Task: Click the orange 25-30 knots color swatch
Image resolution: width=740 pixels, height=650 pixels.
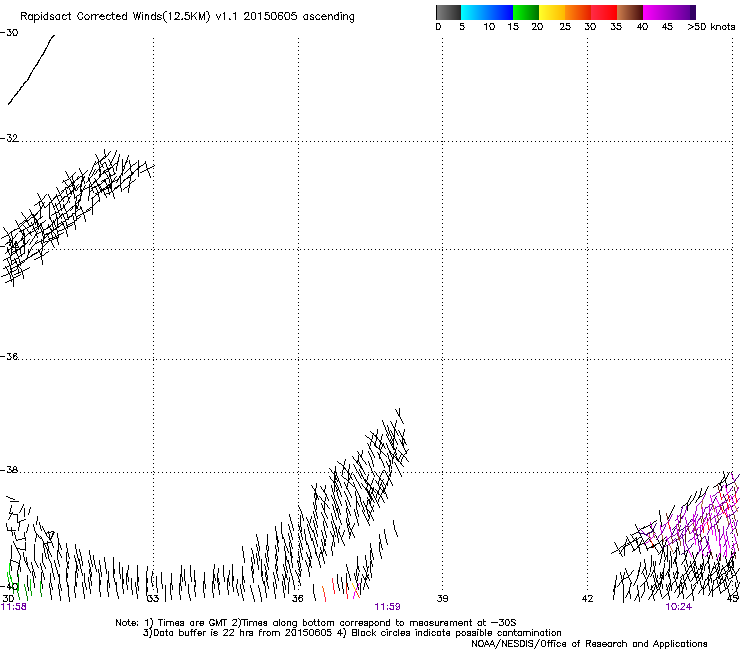Action: tap(578, 12)
